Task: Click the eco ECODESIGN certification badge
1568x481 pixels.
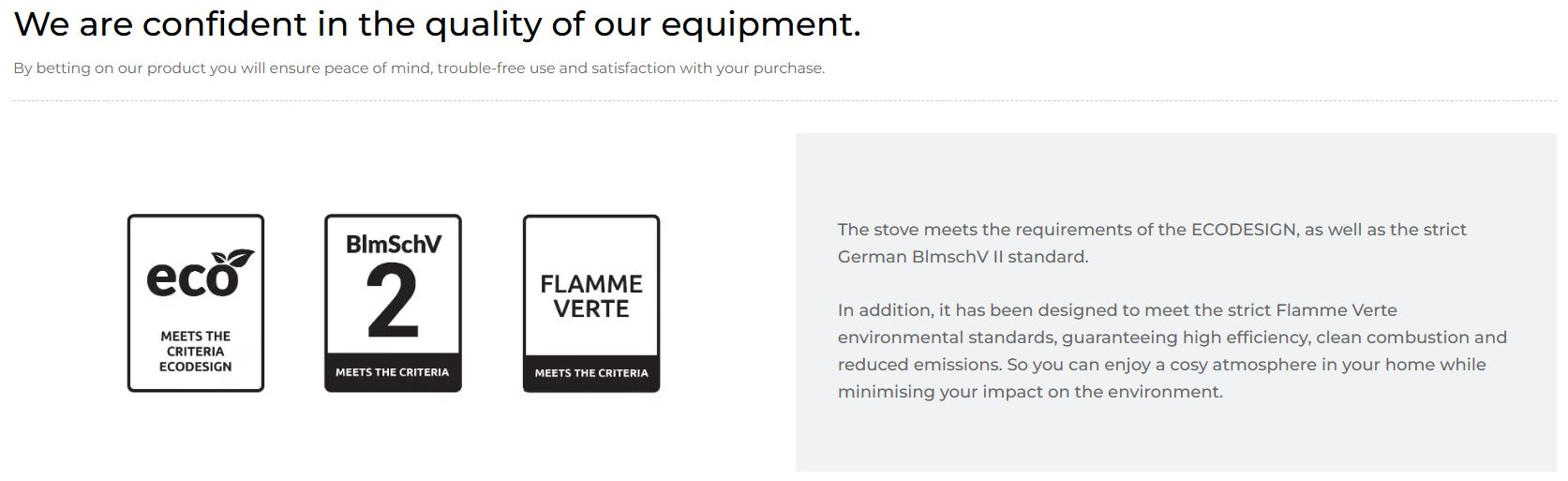Action: coord(196,303)
